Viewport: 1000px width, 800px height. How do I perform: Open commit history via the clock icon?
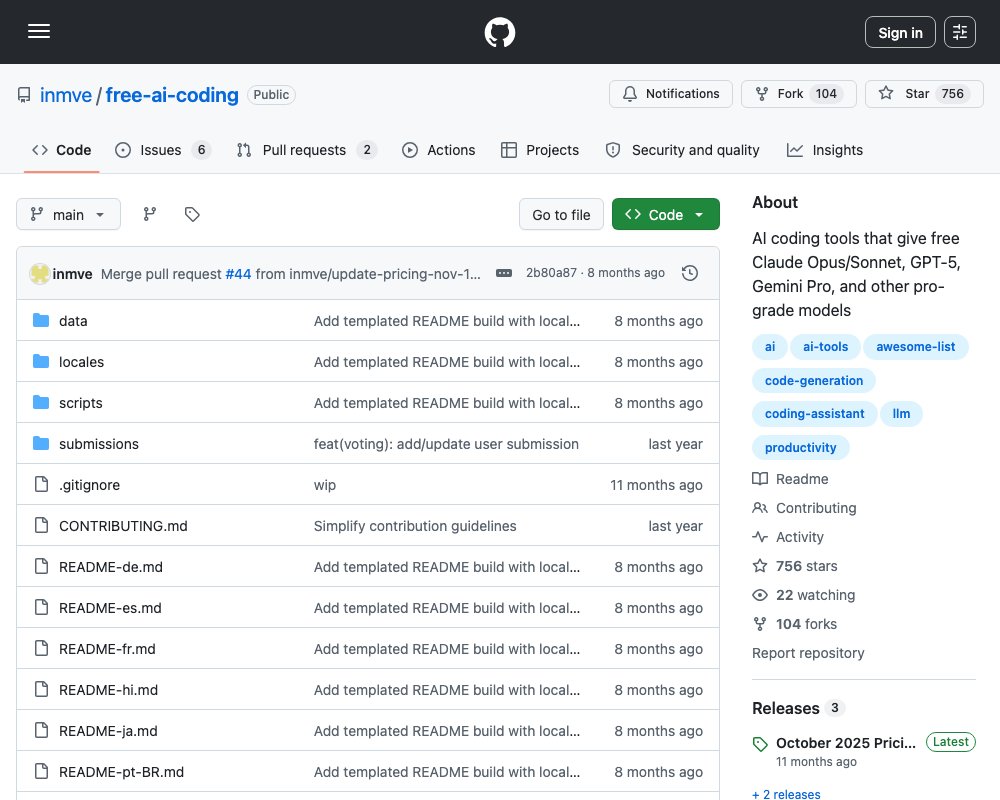pyautogui.click(x=689, y=273)
